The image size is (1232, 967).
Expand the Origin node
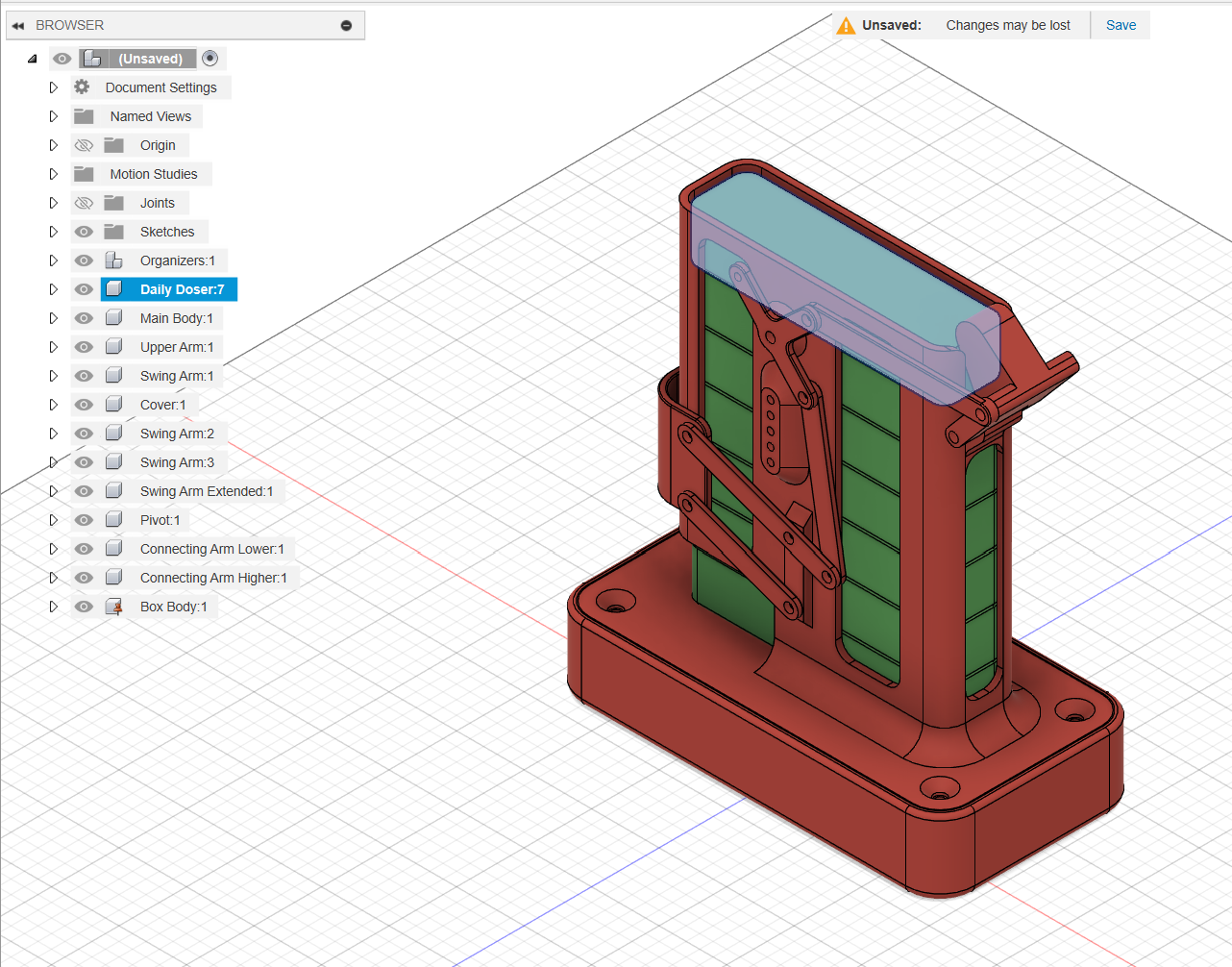pos(54,145)
